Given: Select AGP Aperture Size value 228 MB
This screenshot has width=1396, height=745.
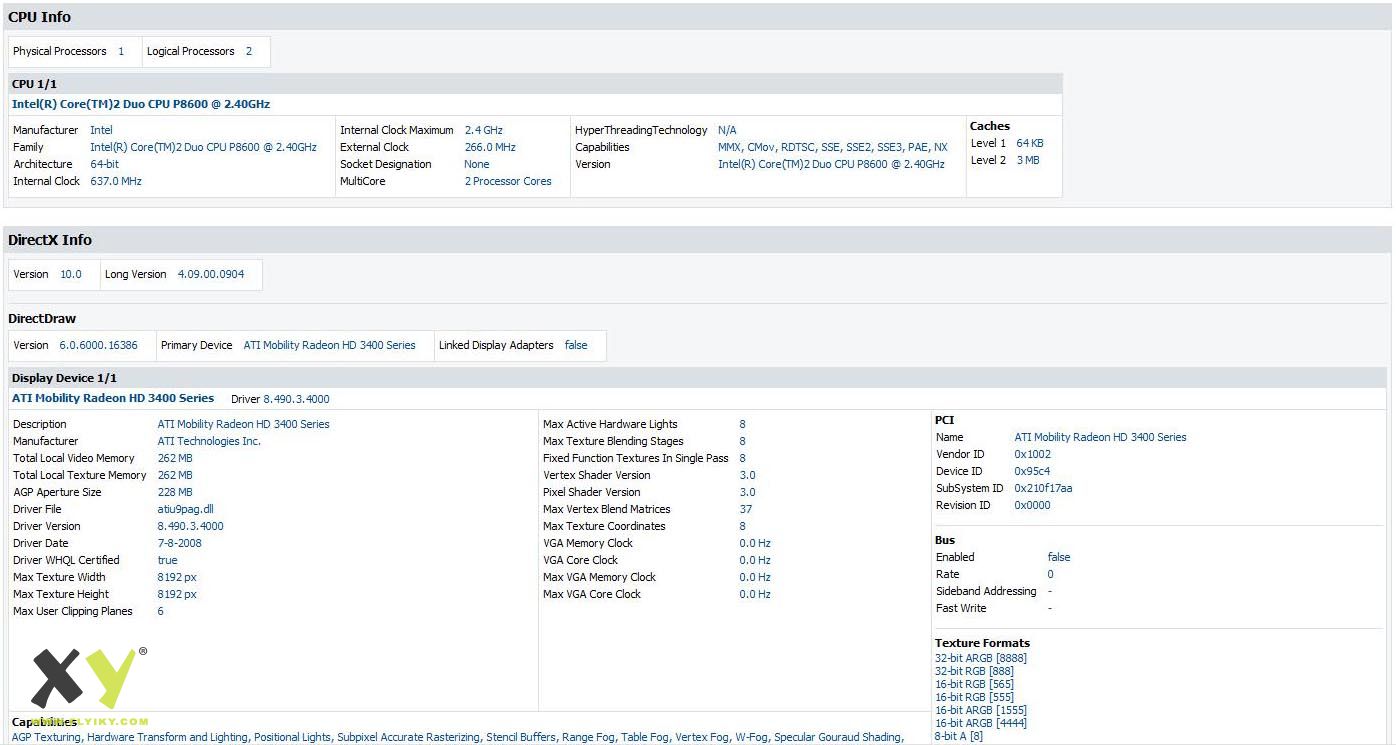Looking at the screenshot, I should click(175, 492).
